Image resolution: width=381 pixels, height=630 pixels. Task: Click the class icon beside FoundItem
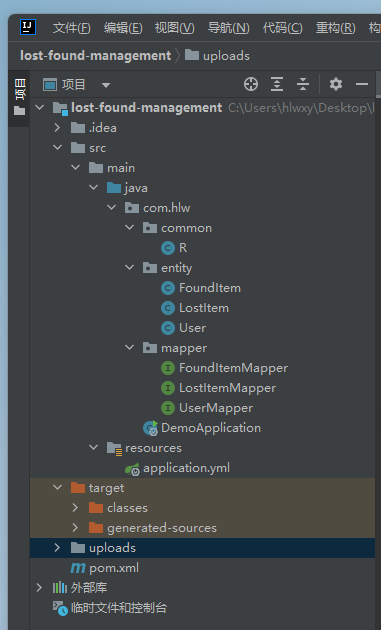click(168, 288)
